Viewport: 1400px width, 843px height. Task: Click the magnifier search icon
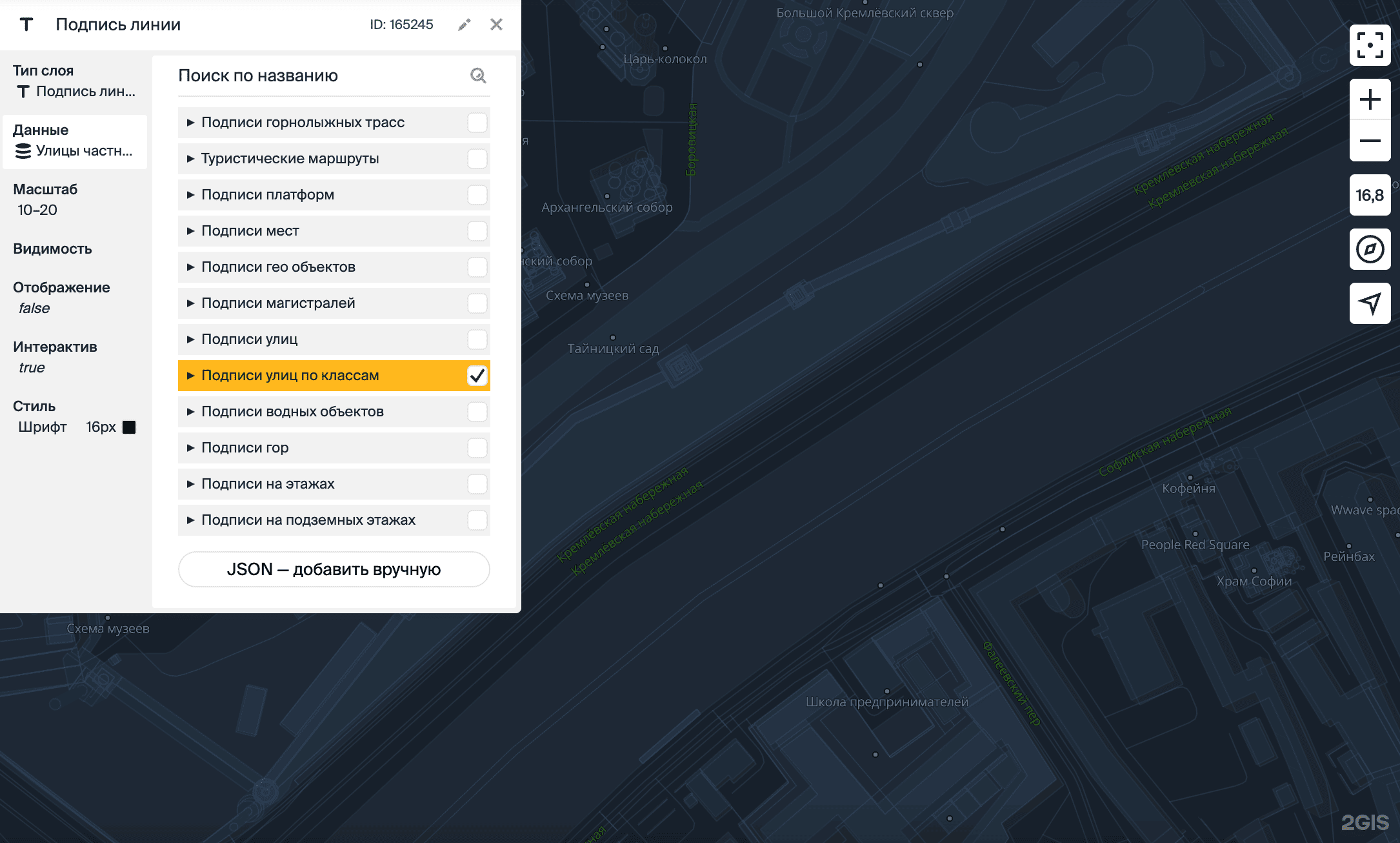point(478,76)
